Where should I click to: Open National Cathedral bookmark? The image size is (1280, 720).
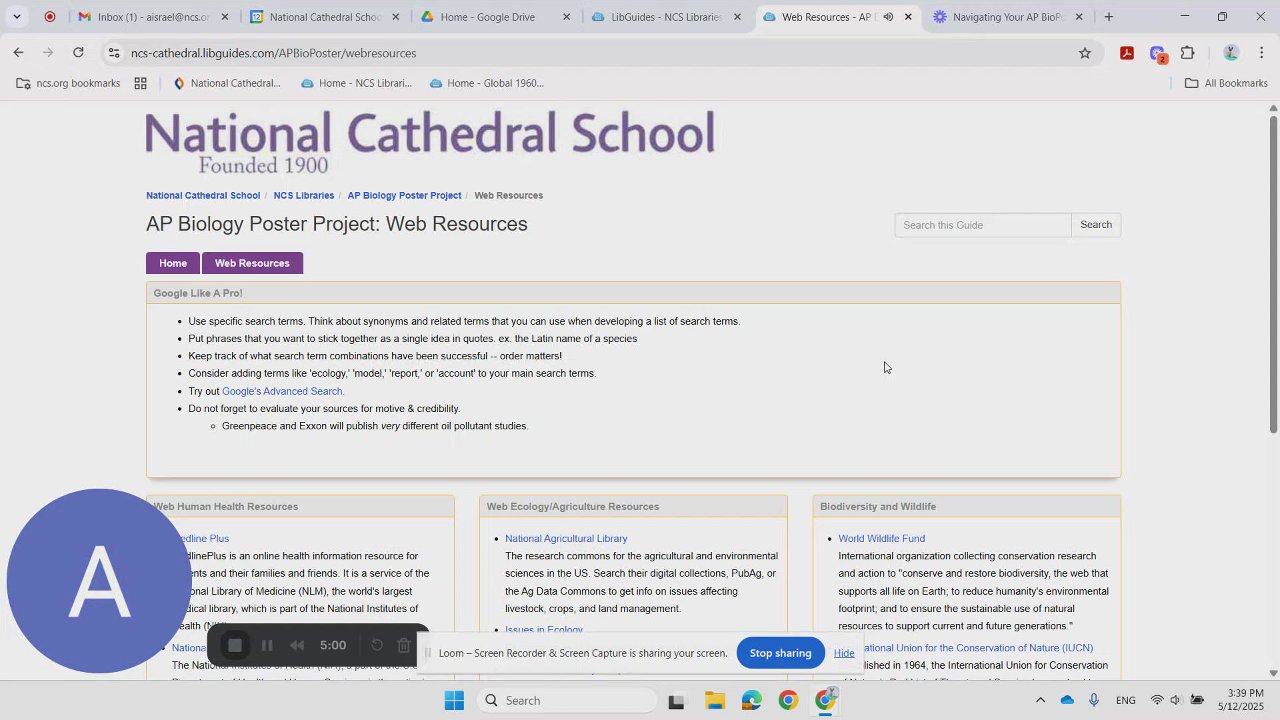click(227, 83)
